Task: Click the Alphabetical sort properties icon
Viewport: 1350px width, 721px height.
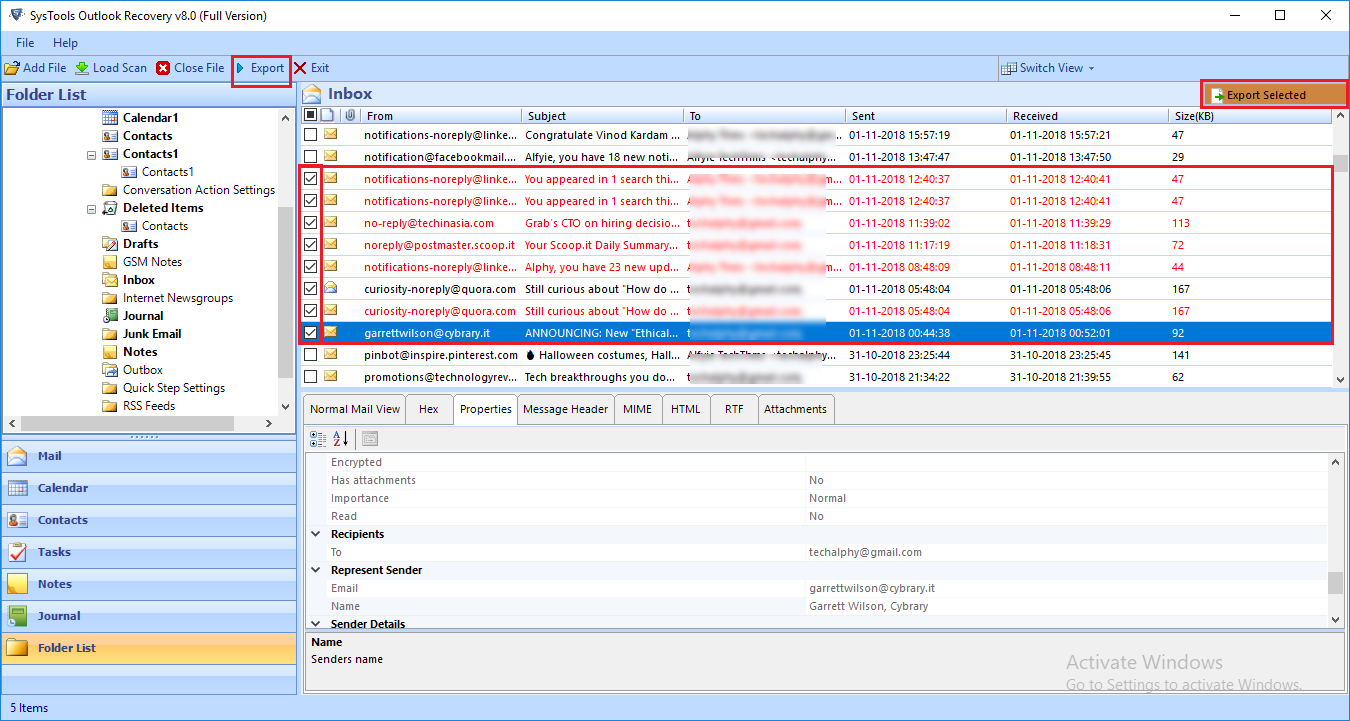Action: pos(340,439)
